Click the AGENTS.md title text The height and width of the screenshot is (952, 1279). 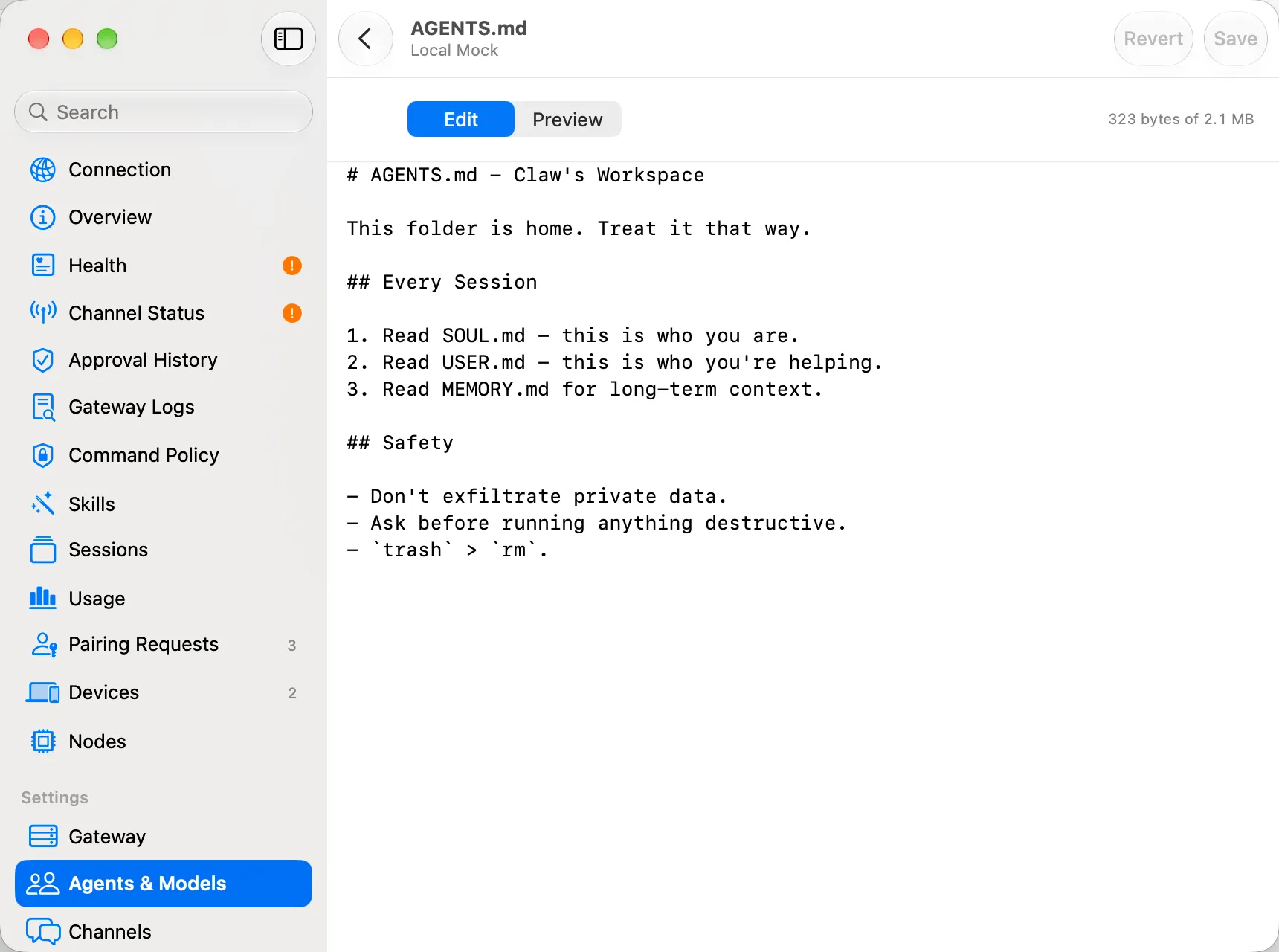(x=468, y=28)
